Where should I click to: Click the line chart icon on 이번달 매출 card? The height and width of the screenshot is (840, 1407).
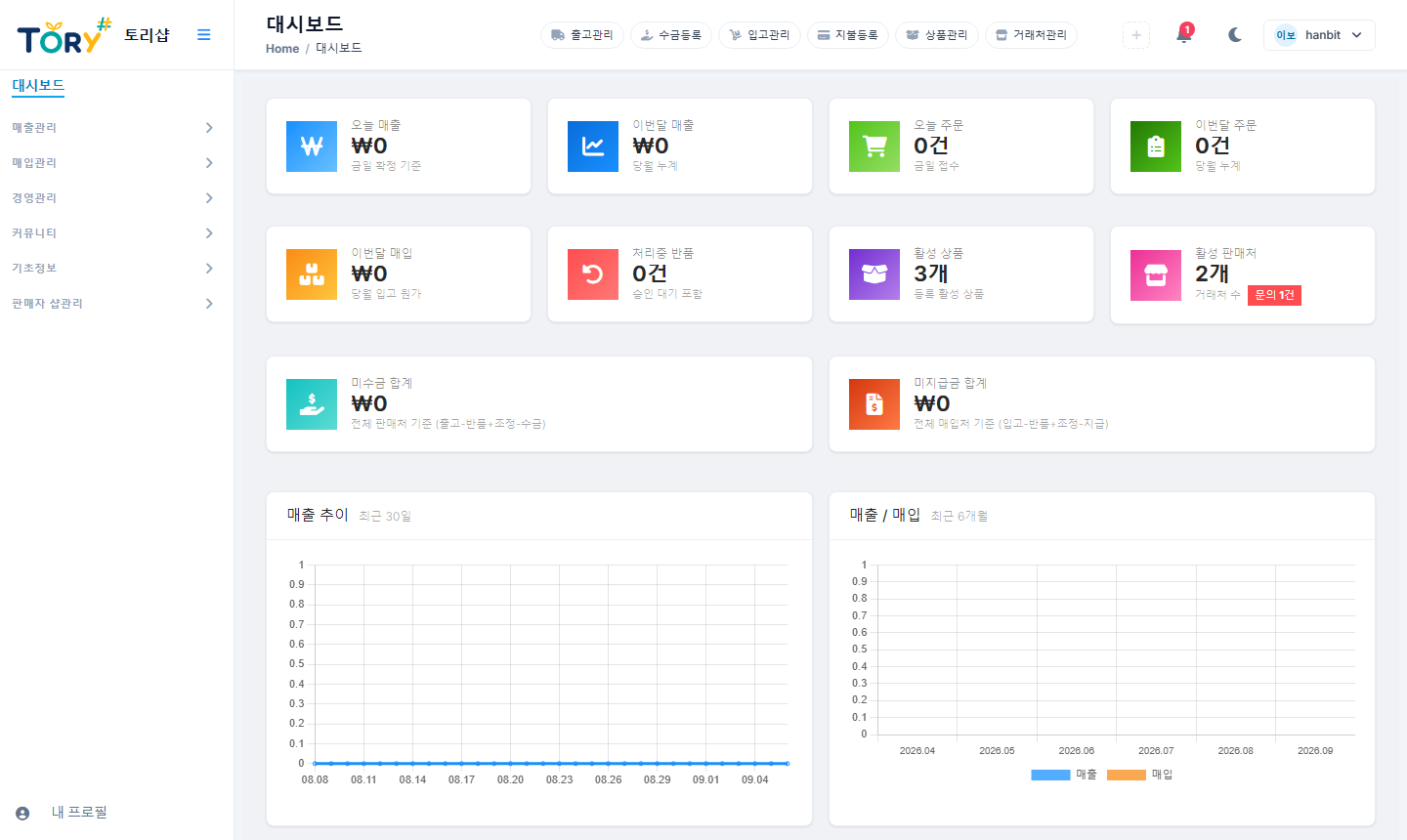(593, 147)
